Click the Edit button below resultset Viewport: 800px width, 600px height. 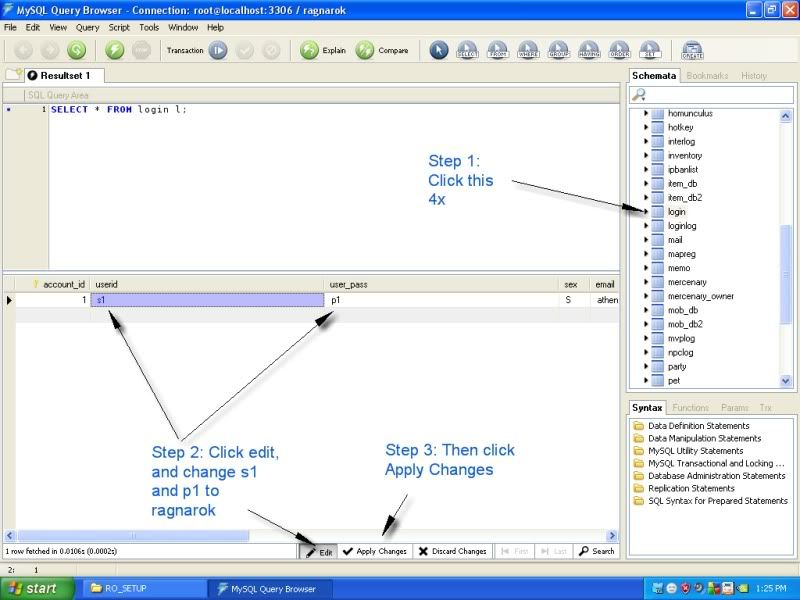tap(319, 551)
